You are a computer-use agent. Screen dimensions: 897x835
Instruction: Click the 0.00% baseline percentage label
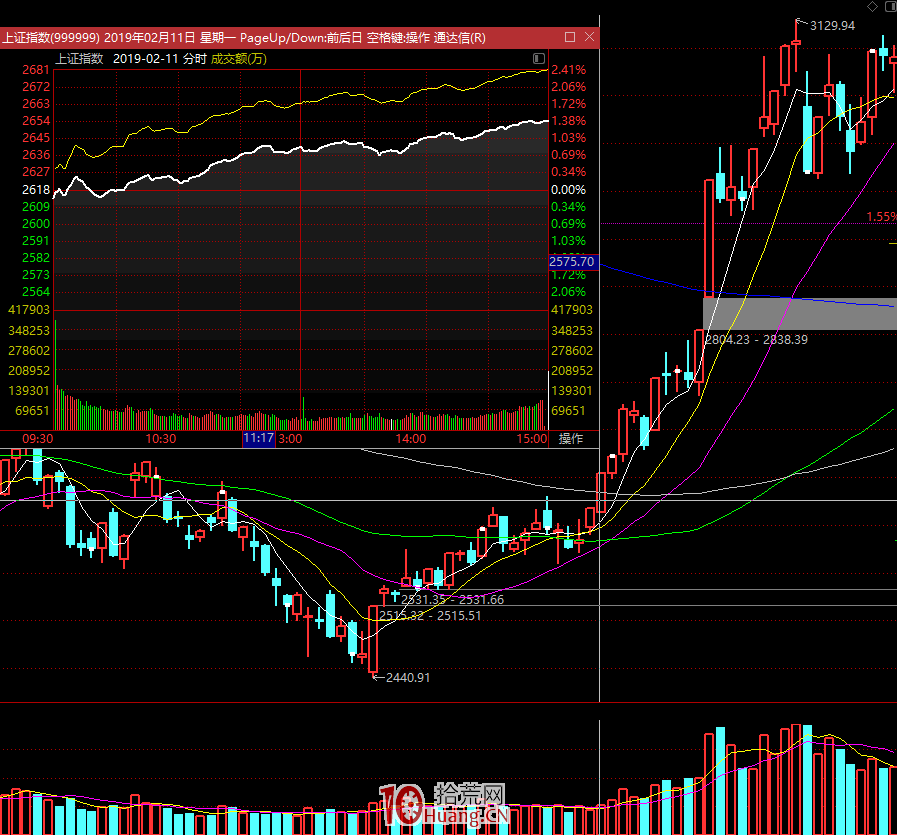(569, 190)
